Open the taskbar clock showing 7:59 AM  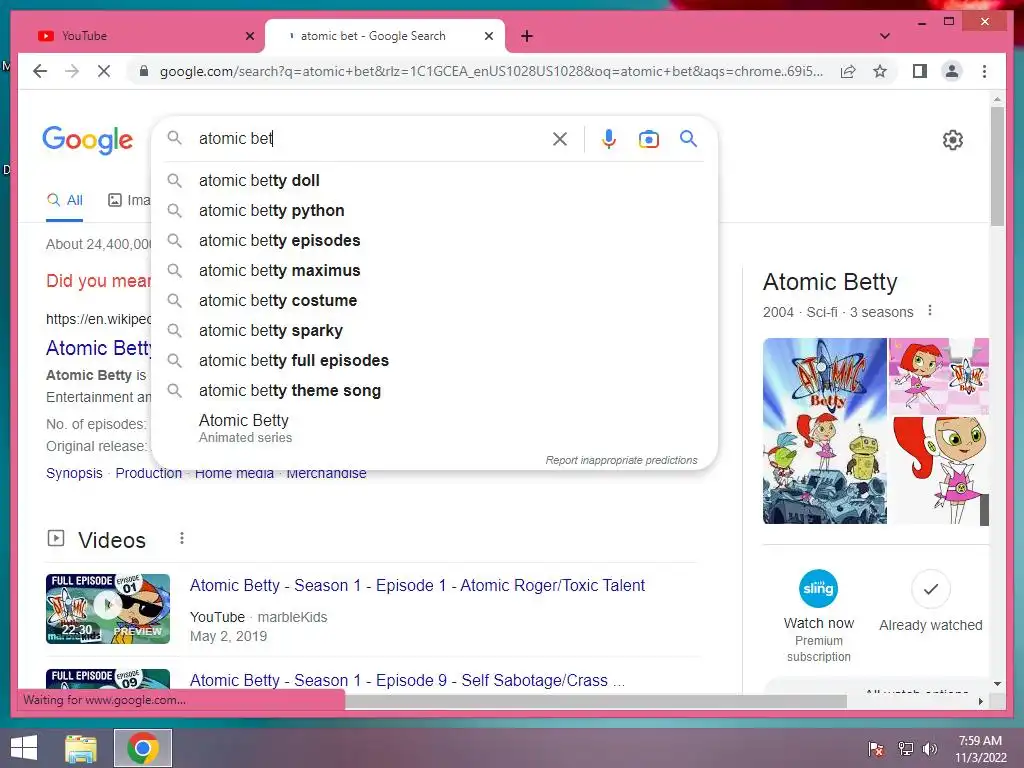(x=981, y=749)
